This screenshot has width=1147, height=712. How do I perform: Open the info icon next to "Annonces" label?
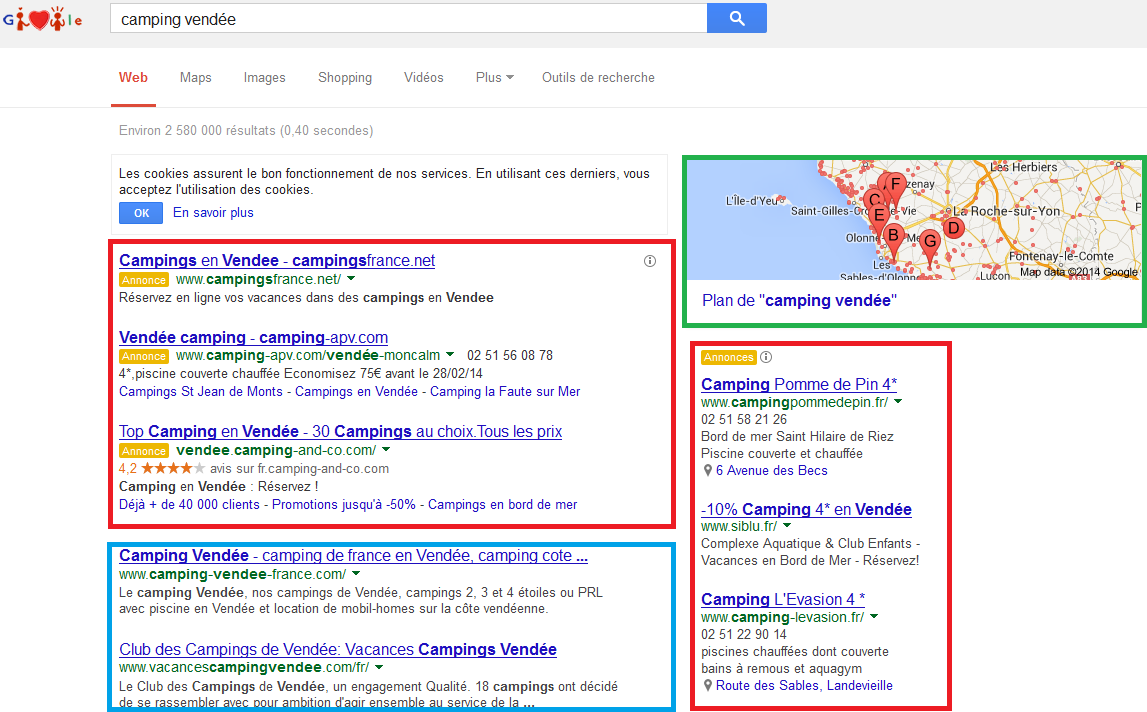(x=765, y=356)
